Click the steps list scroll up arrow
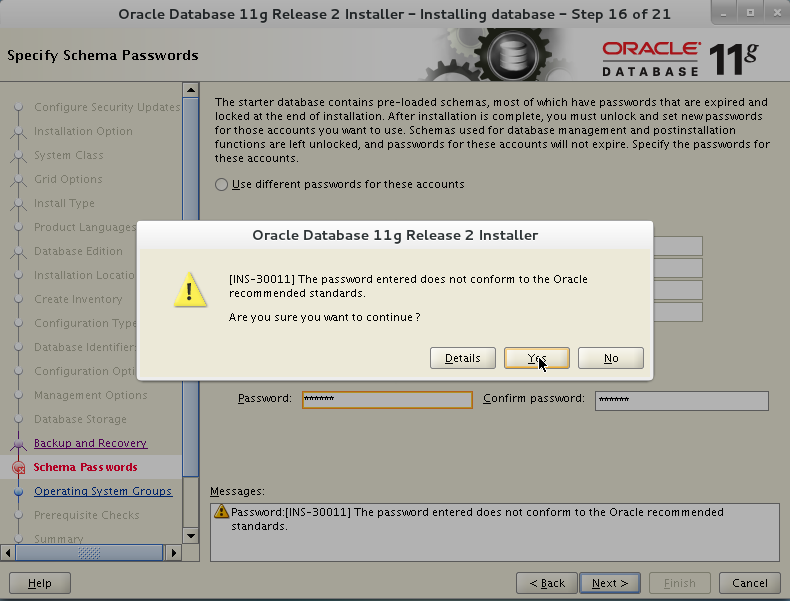This screenshot has width=790, height=601. tap(190, 91)
